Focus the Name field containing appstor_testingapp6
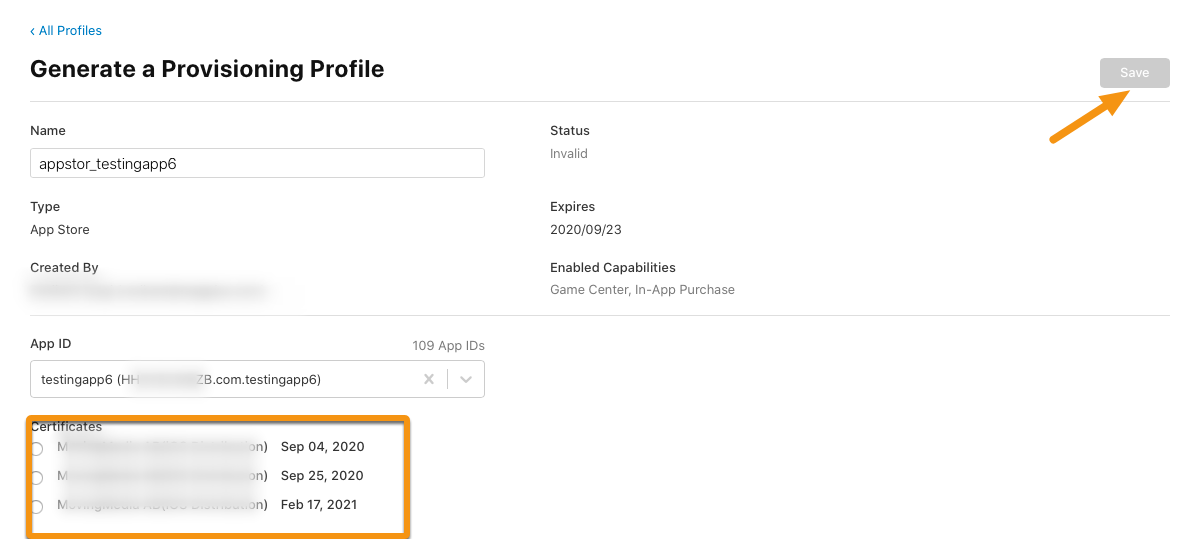1184x544 pixels. click(x=257, y=163)
